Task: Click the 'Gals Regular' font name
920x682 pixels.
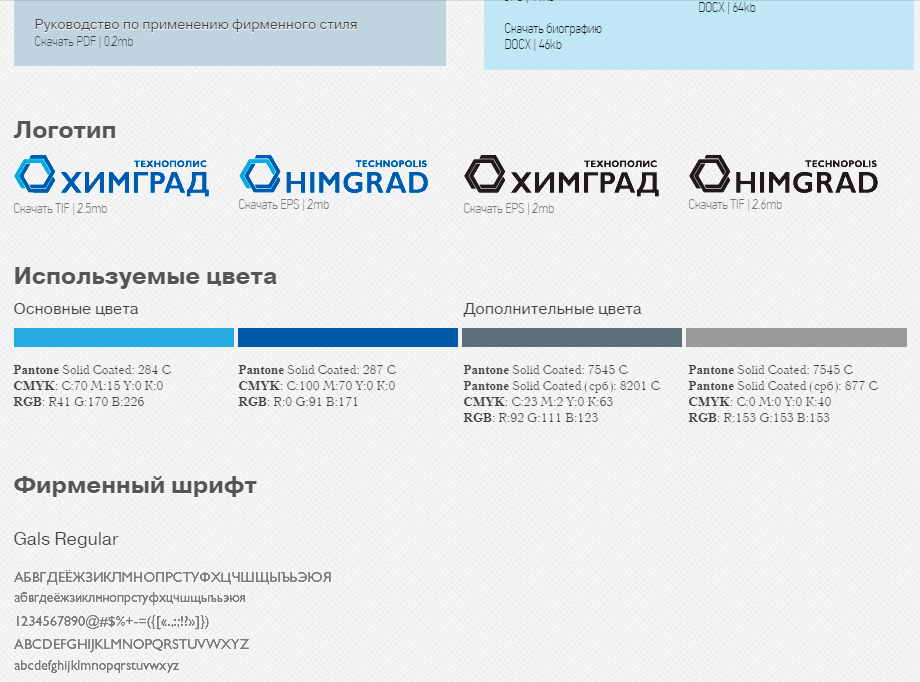Action: [x=66, y=539]
